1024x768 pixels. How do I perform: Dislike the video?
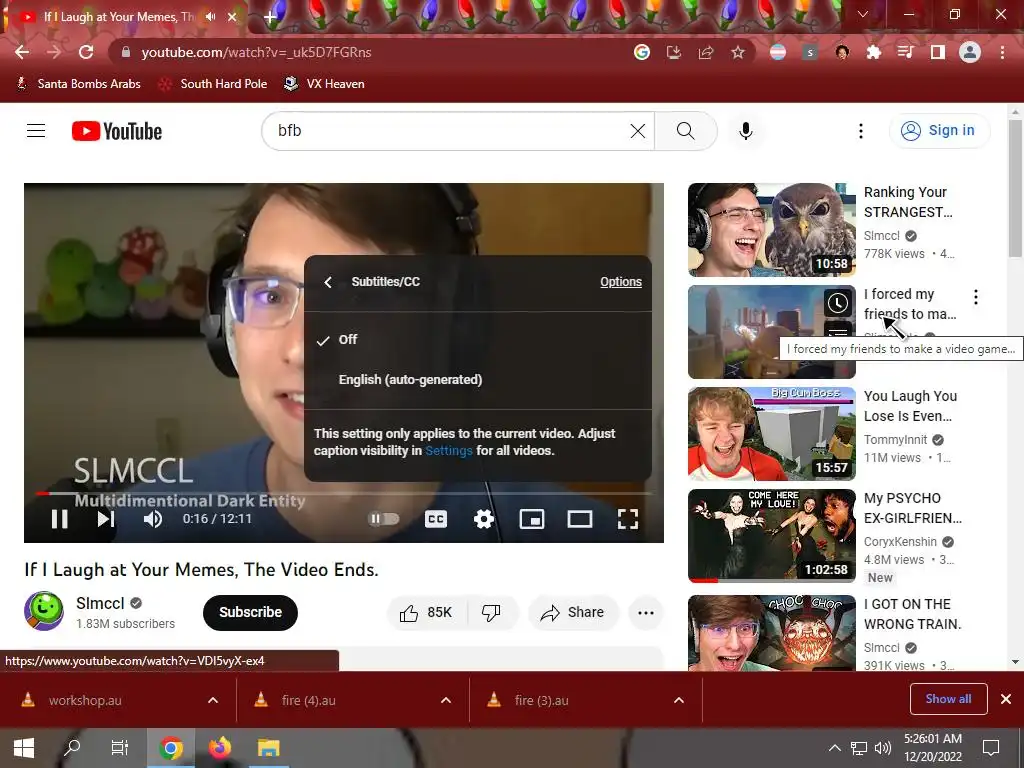pos(491,613)
